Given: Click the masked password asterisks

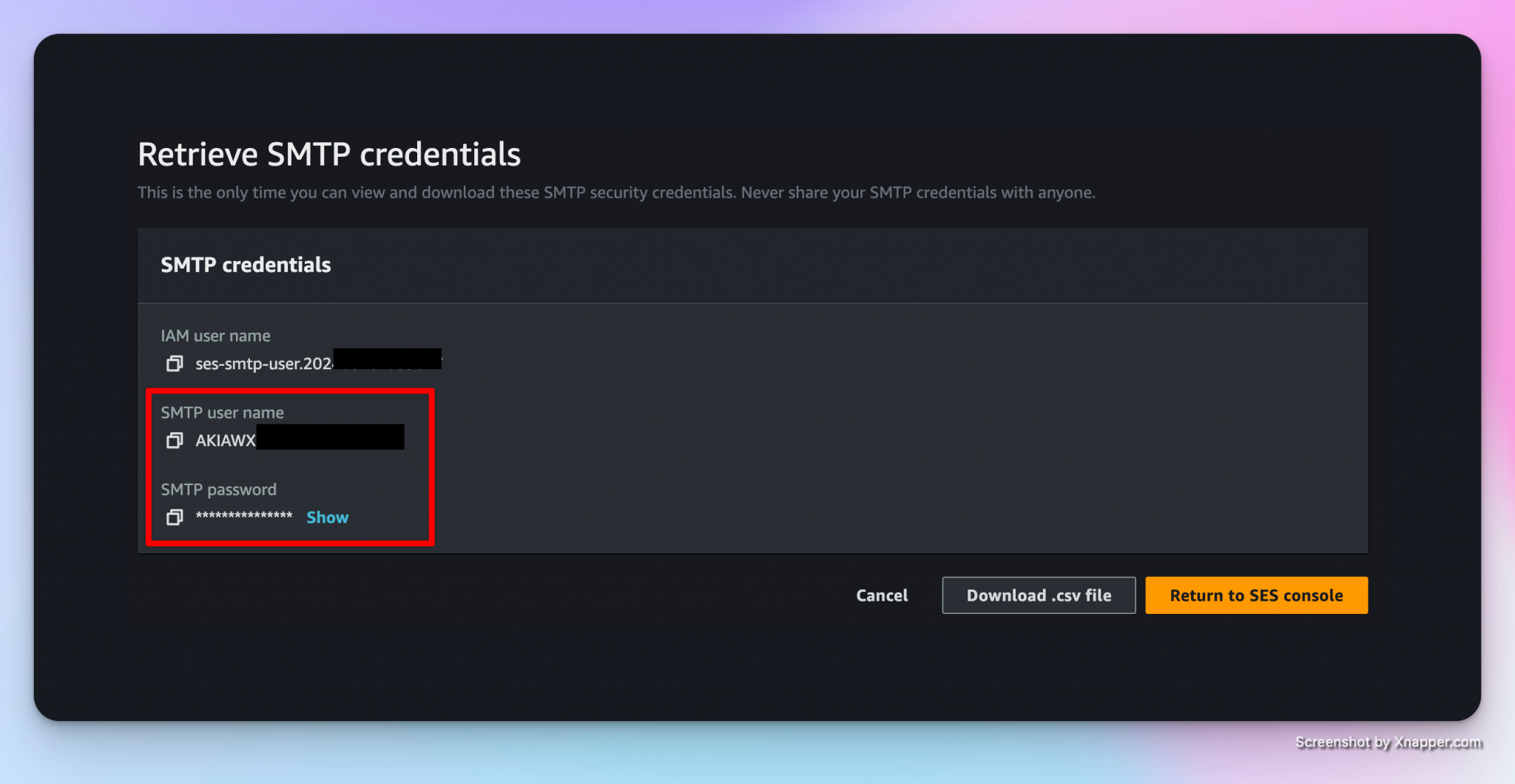Looking at the screenshot, I should click(244, 516).
